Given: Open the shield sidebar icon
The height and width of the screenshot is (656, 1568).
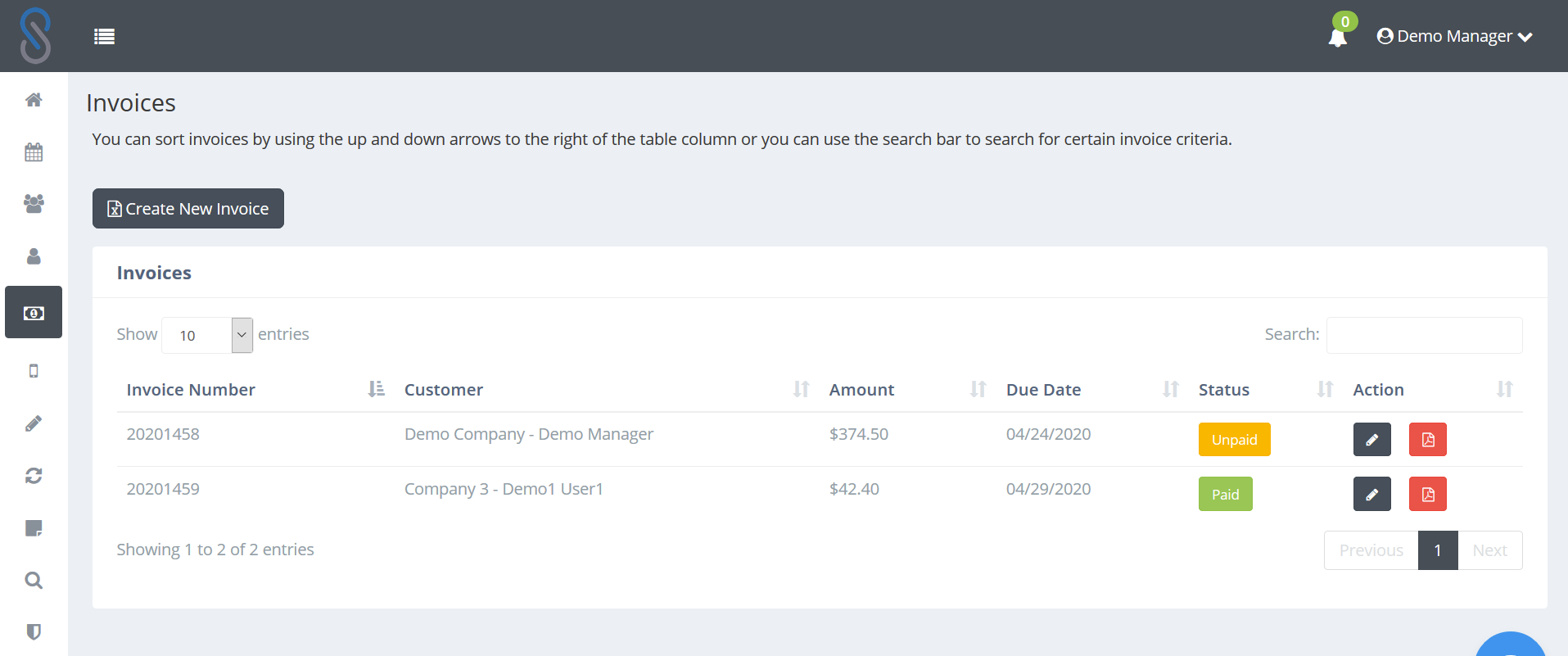Looking at the screenshot, I should pos(34,632).
